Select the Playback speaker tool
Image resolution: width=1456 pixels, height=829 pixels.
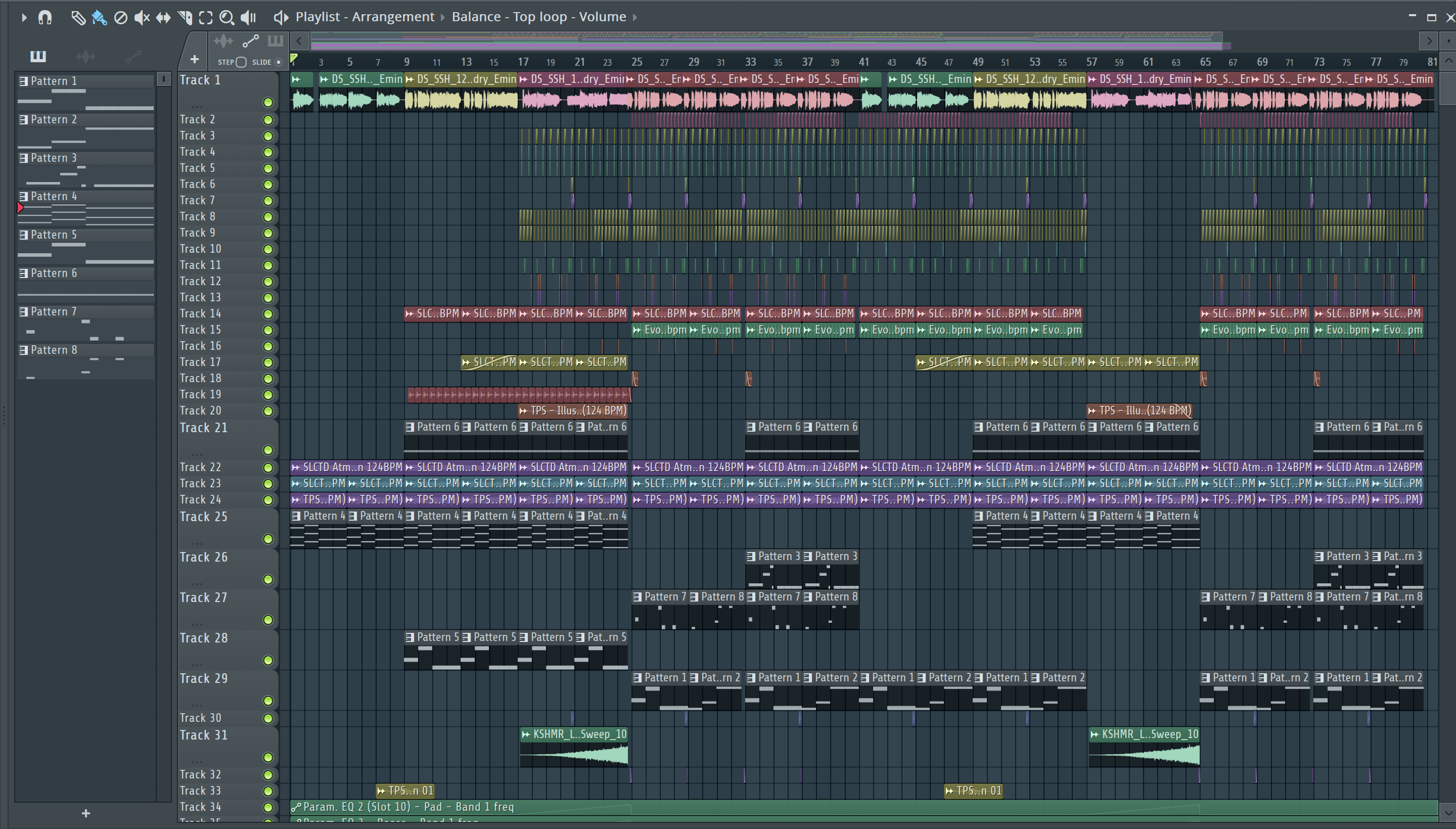[x=248, y=18]
